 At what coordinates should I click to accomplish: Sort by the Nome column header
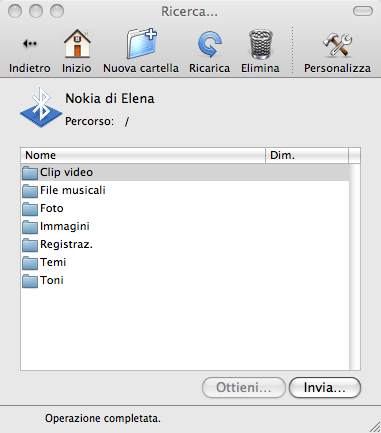click(143, 155)
